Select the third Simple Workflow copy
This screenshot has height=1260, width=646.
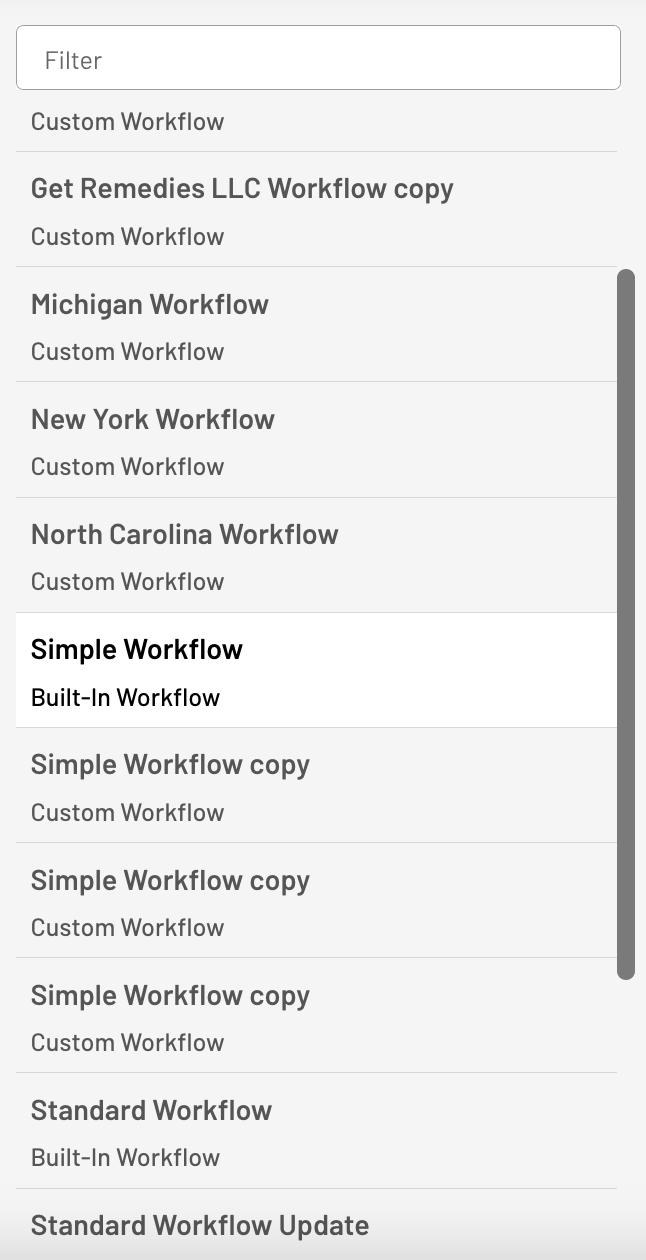316,1016
